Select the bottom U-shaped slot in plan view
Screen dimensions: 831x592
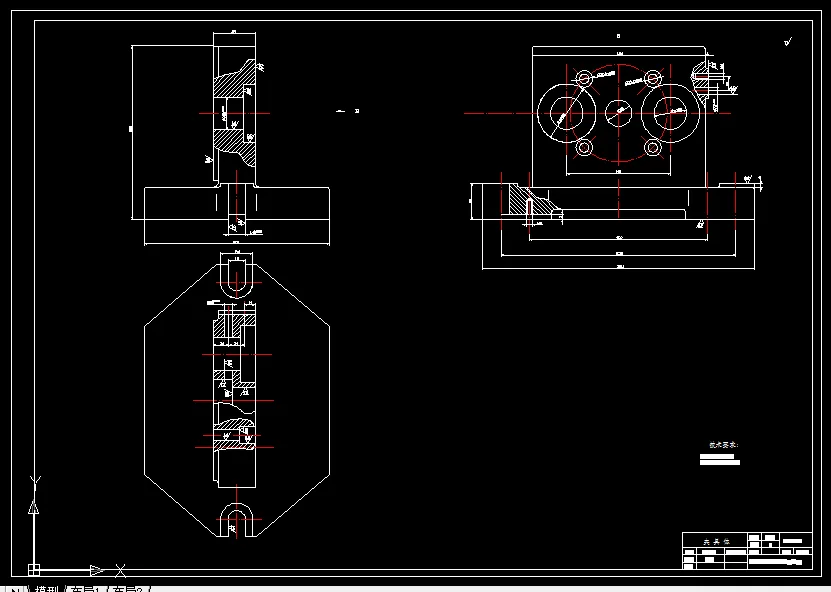[x=236, y=519]
